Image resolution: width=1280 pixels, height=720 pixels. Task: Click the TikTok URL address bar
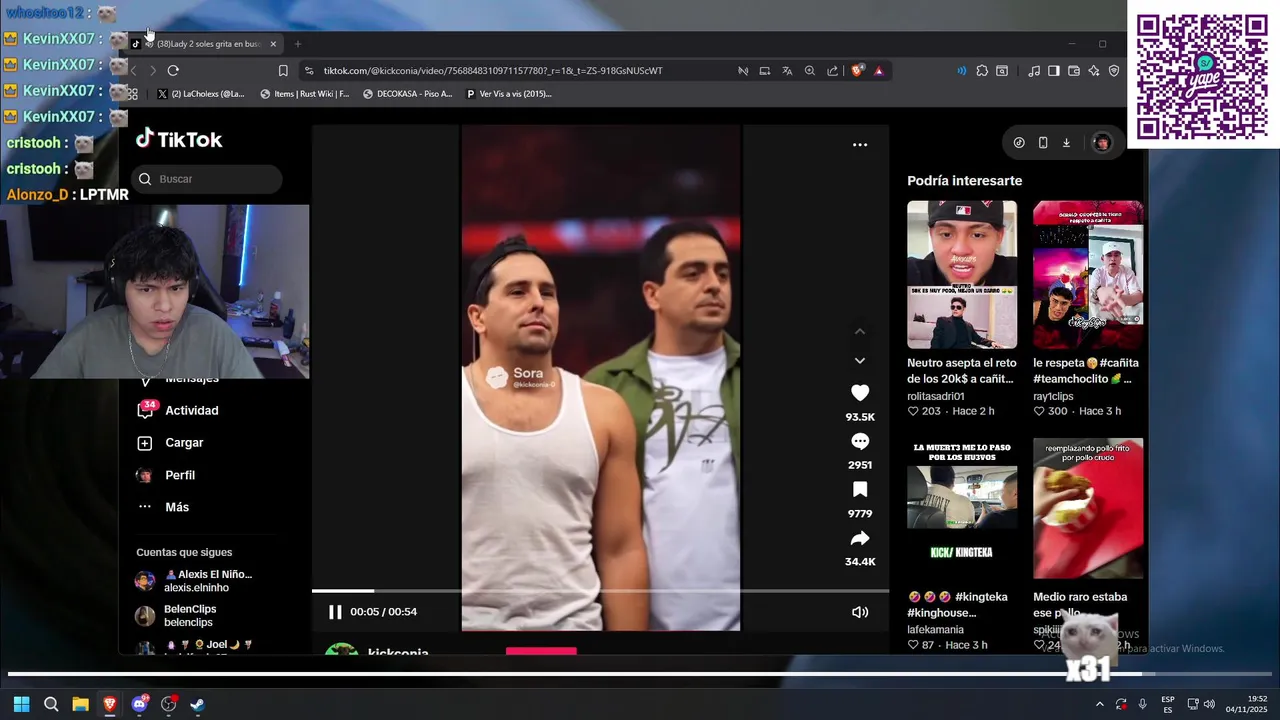(x=493, y=71)
